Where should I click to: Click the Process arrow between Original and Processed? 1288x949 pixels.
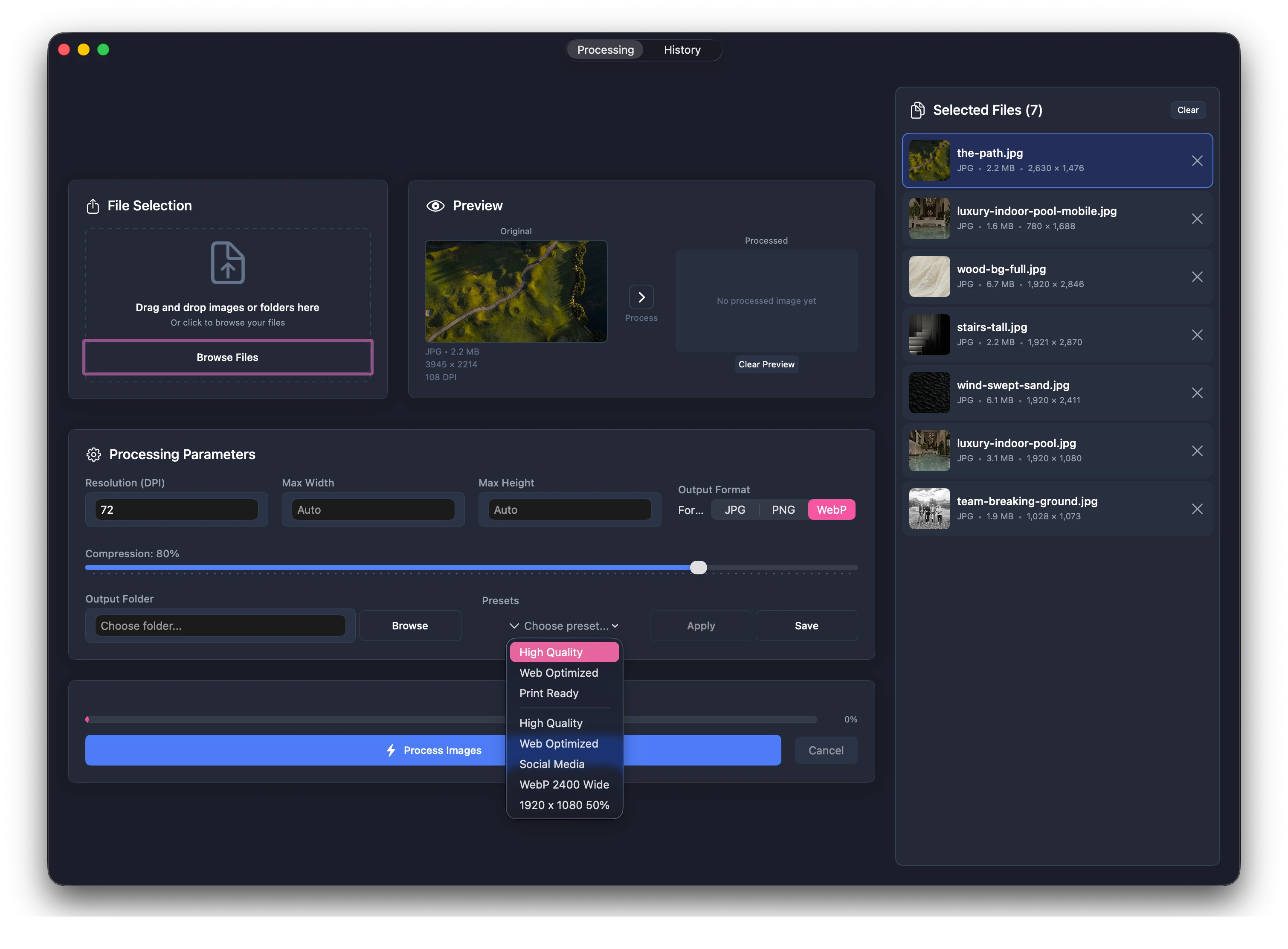click(641, 297)
